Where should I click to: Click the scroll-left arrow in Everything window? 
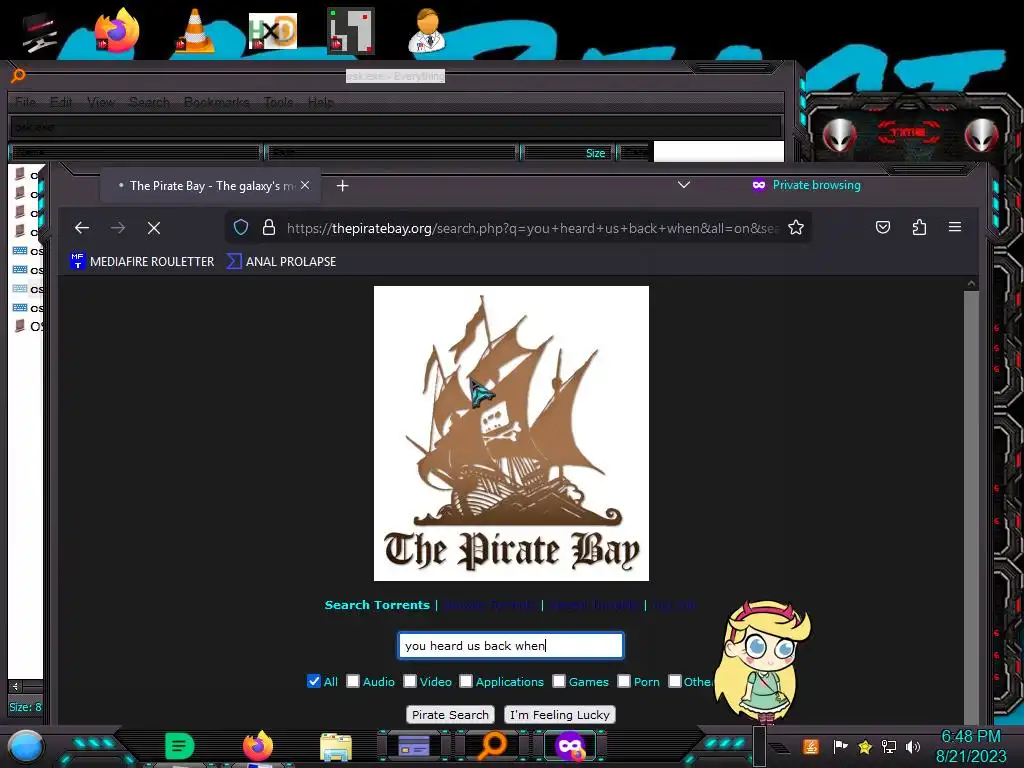tap(16, 686)
